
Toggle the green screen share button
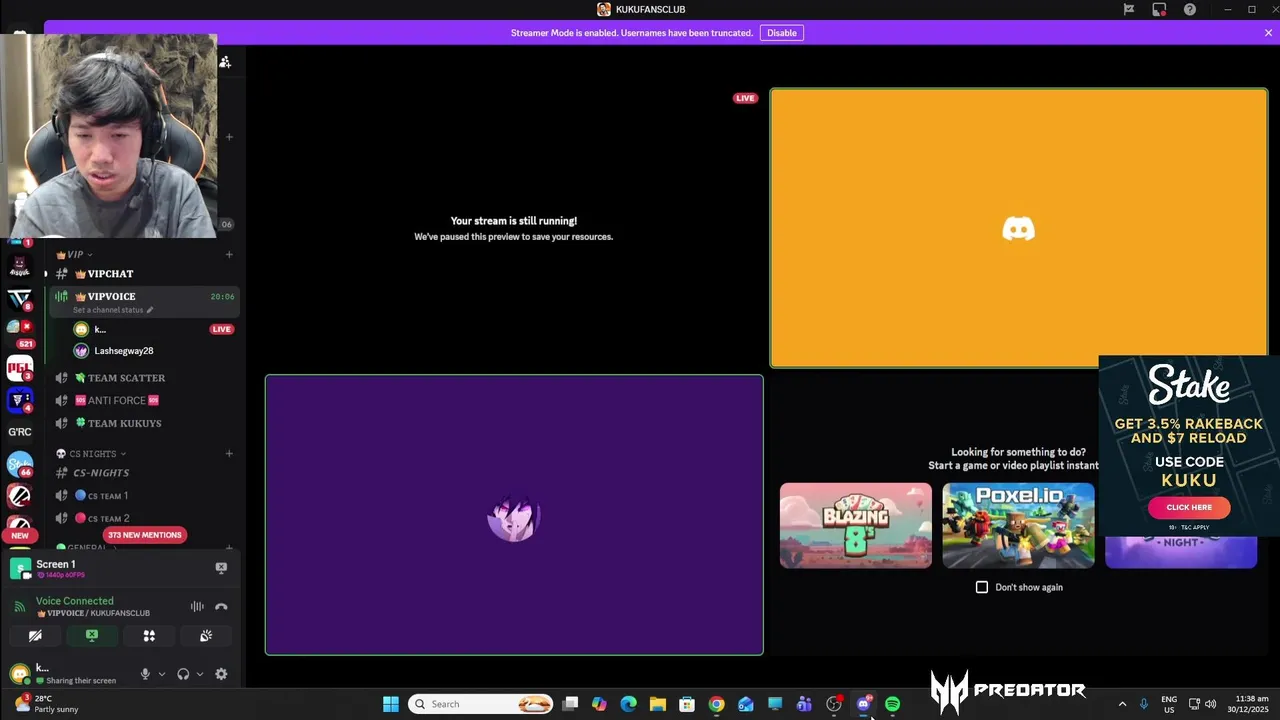tap(92, 636)
